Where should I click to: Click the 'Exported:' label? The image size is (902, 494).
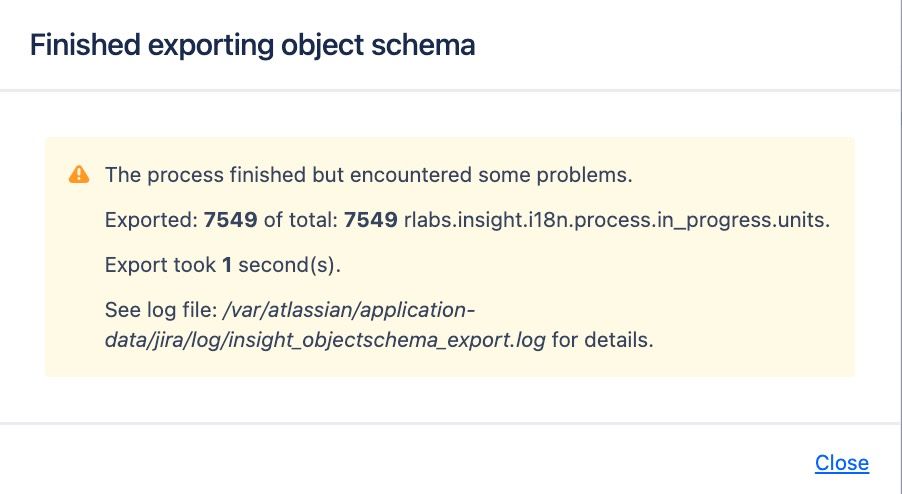[151, 220]
